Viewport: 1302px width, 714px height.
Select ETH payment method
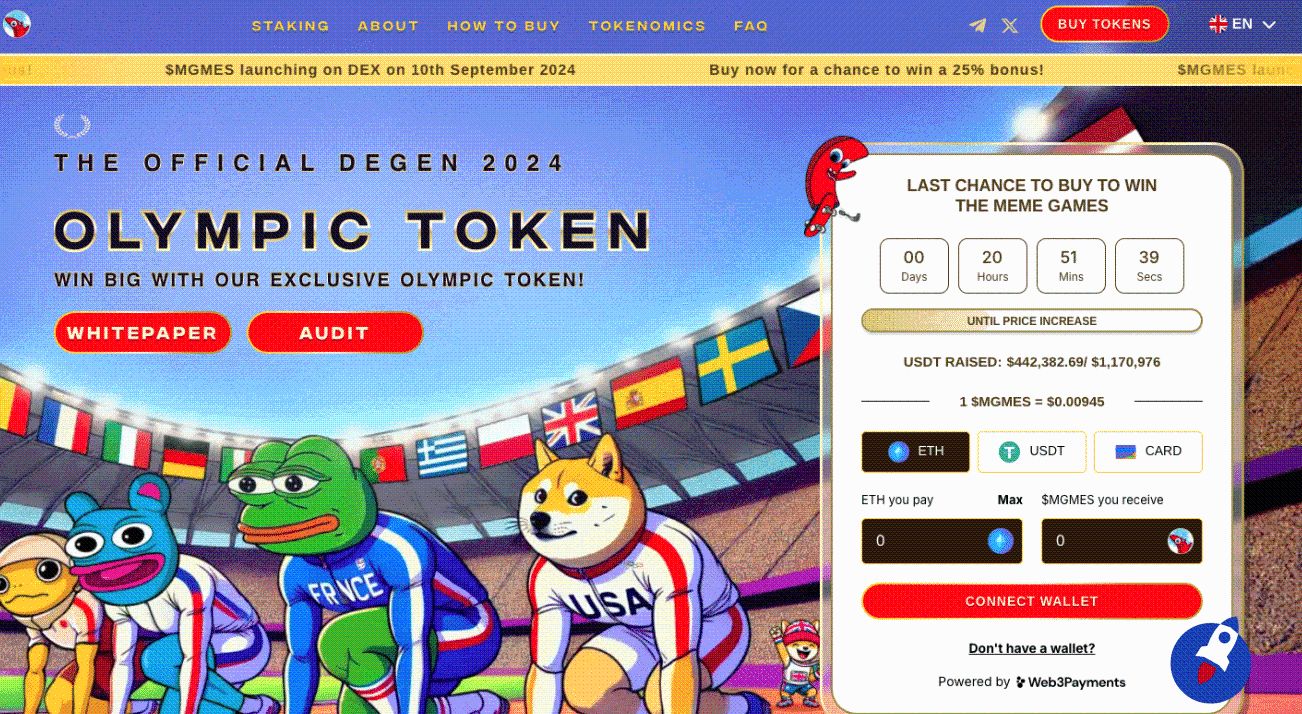[916, 452]
